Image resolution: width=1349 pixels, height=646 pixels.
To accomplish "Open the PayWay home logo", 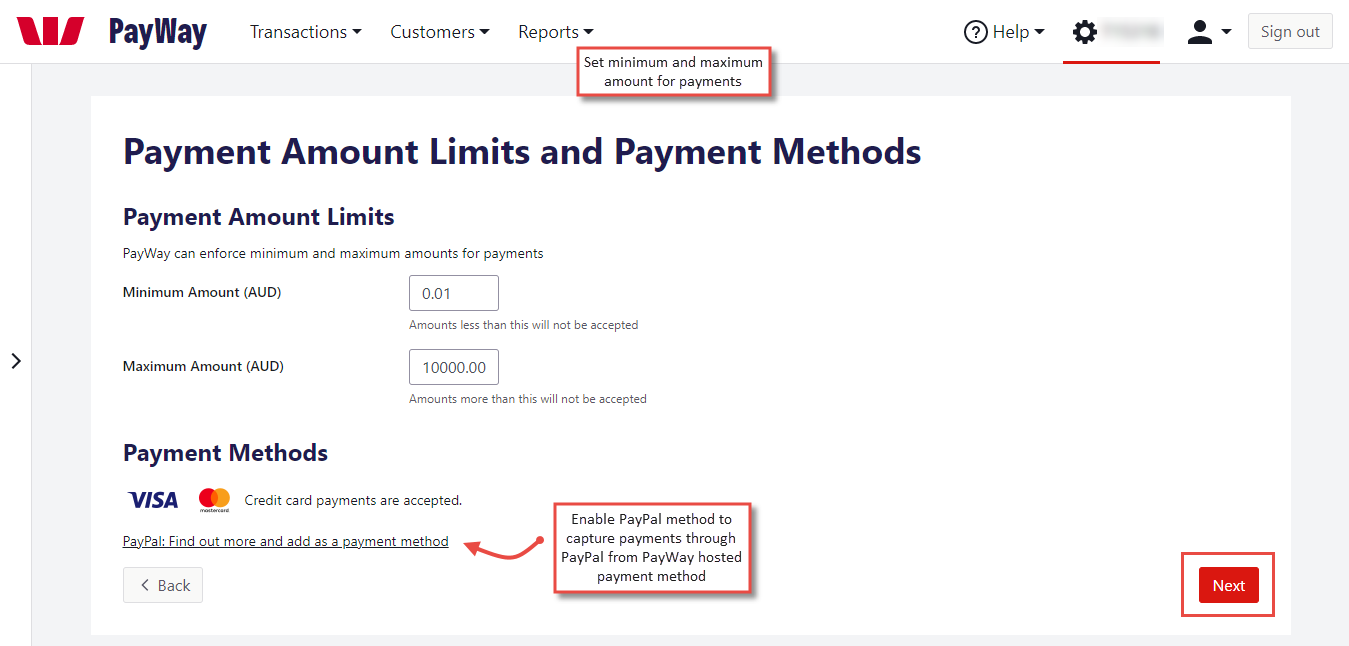I will (157, 32).
